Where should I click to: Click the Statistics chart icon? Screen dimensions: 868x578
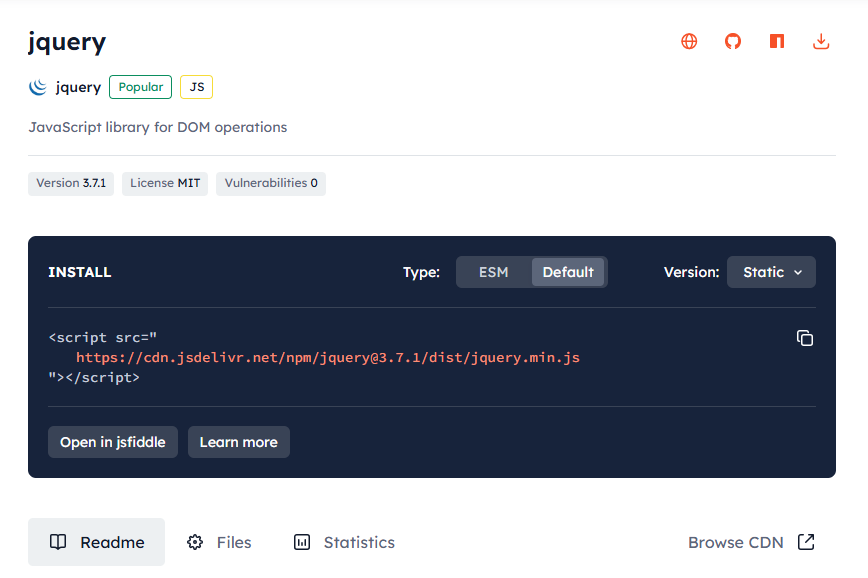pos(302,542)
